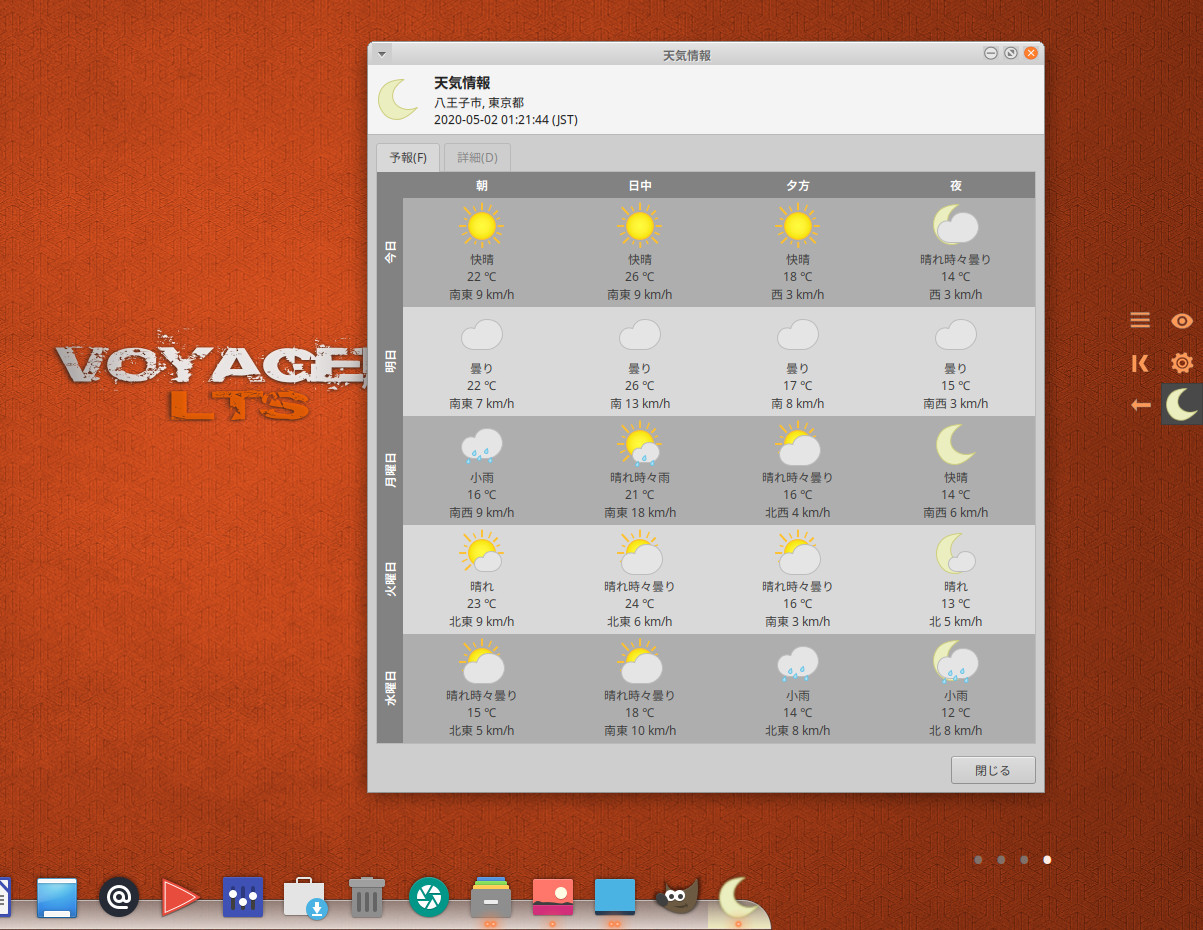Screen dimensions: 1203x930
Task: Open the Trash in dock
Action: tap(367, 897)
